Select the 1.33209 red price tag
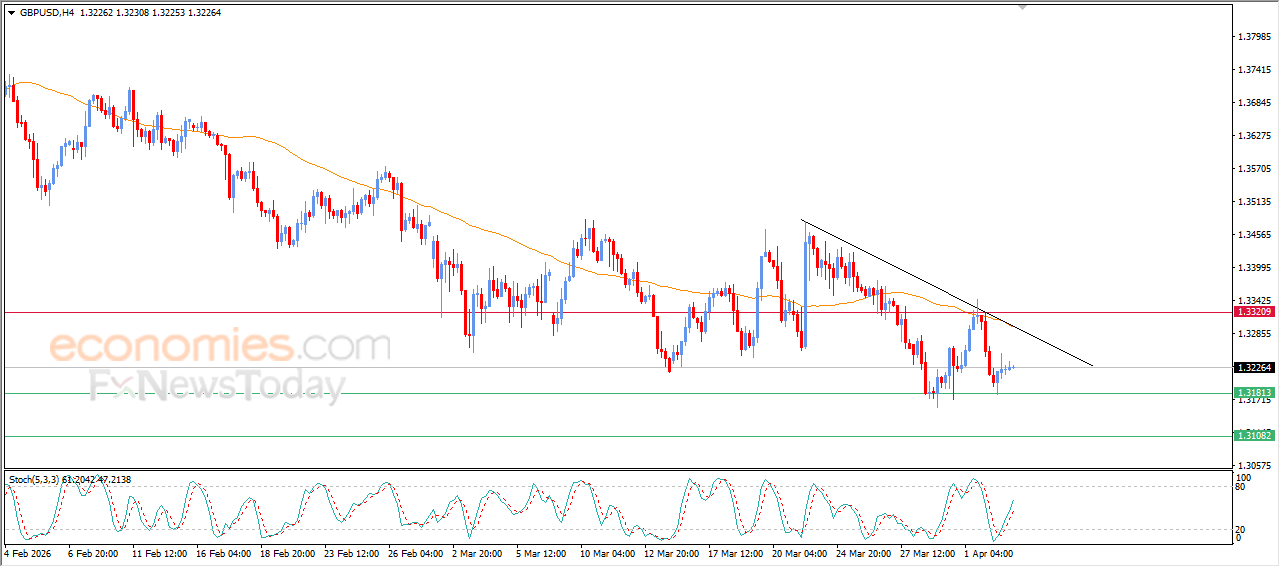The width and height of the screenshot is (1280, 567). click(1254, 312)
